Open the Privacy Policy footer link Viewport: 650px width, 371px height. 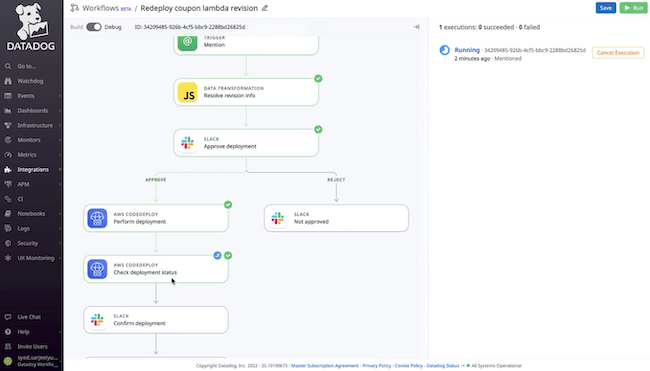pos(376,366)
